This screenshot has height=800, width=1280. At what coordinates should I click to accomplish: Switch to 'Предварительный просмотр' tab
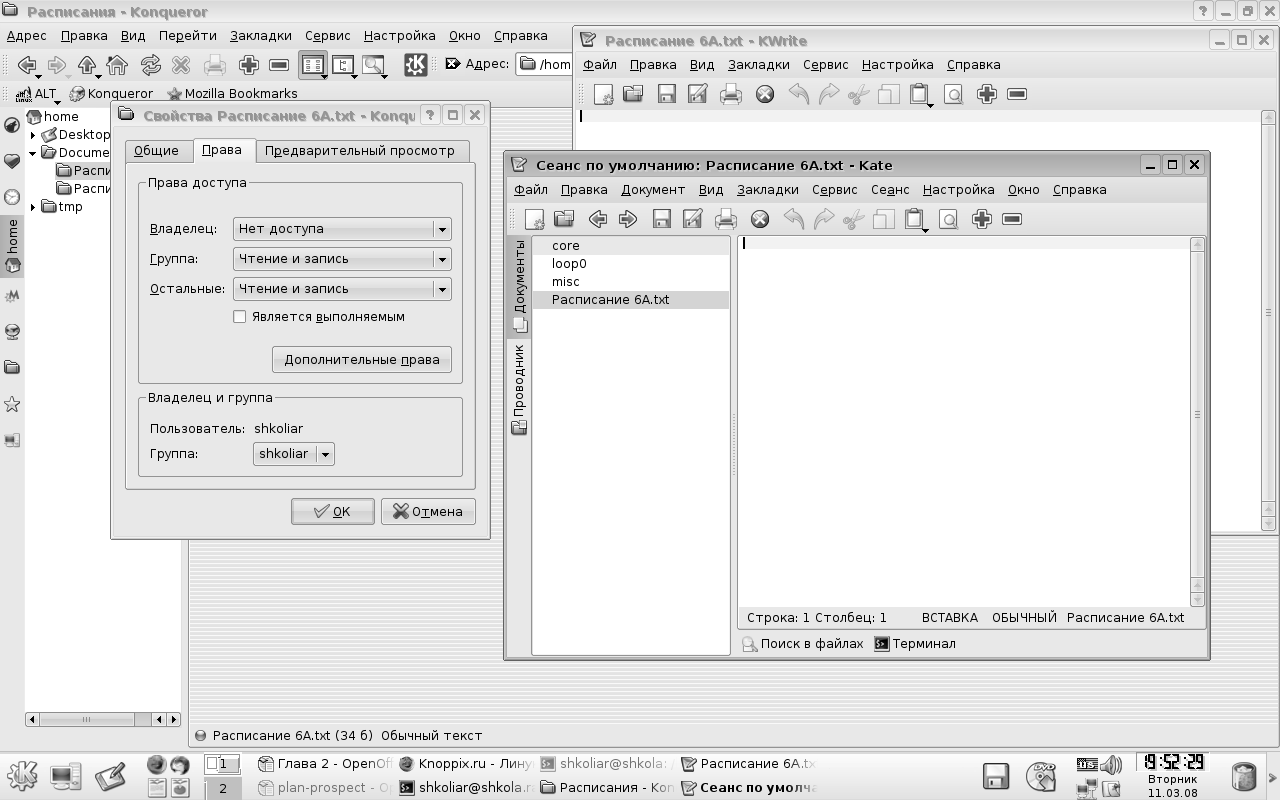point(360,151)
